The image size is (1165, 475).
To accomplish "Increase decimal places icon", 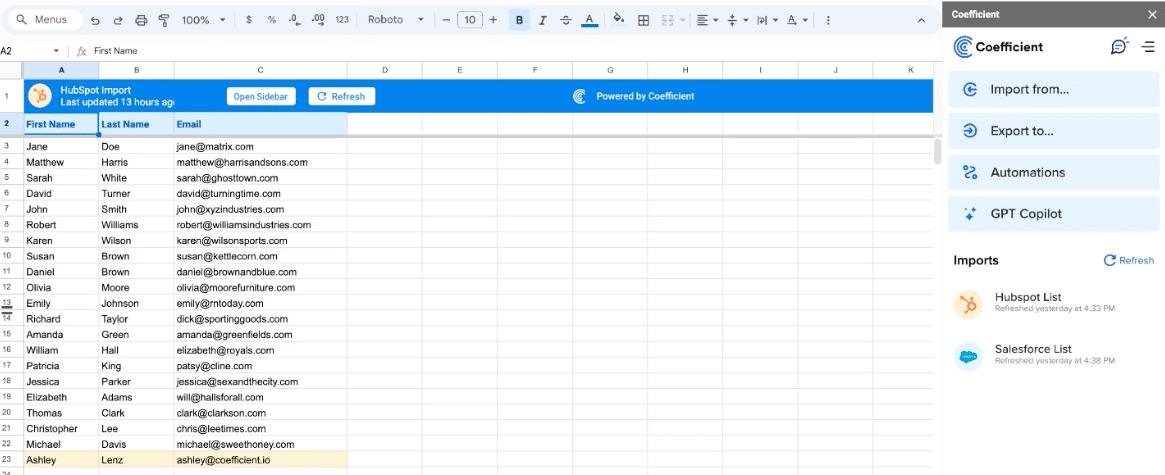I will pyautogui.click(x=319, y=20).
